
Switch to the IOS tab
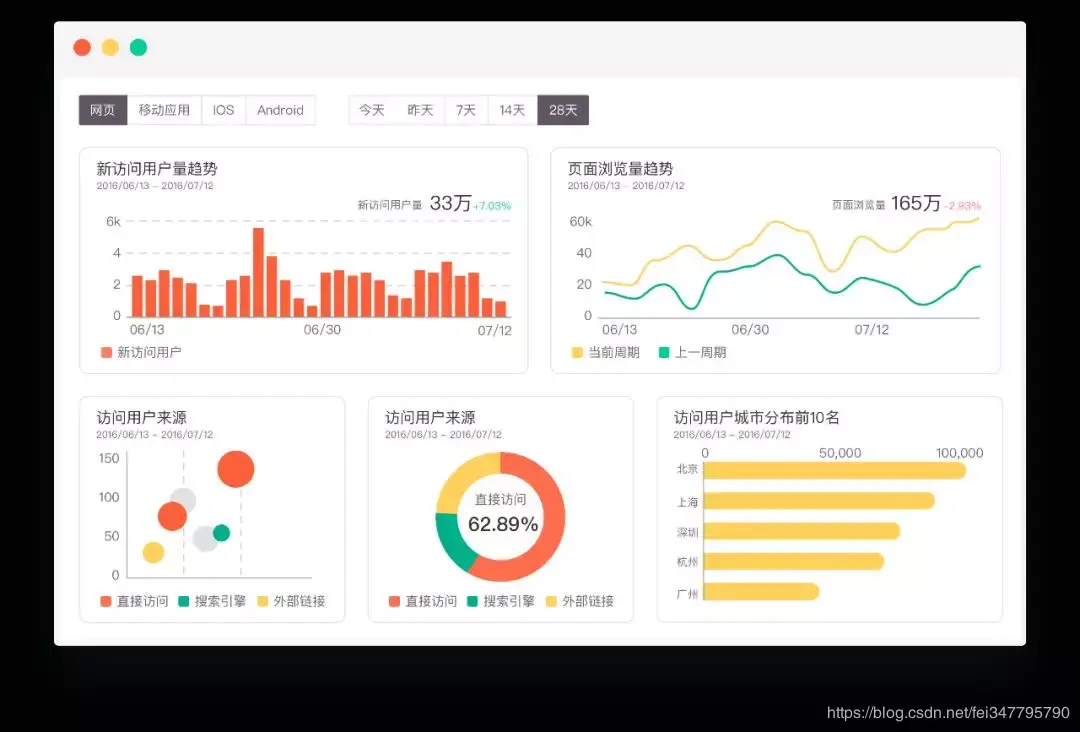(x=223, y=110)
